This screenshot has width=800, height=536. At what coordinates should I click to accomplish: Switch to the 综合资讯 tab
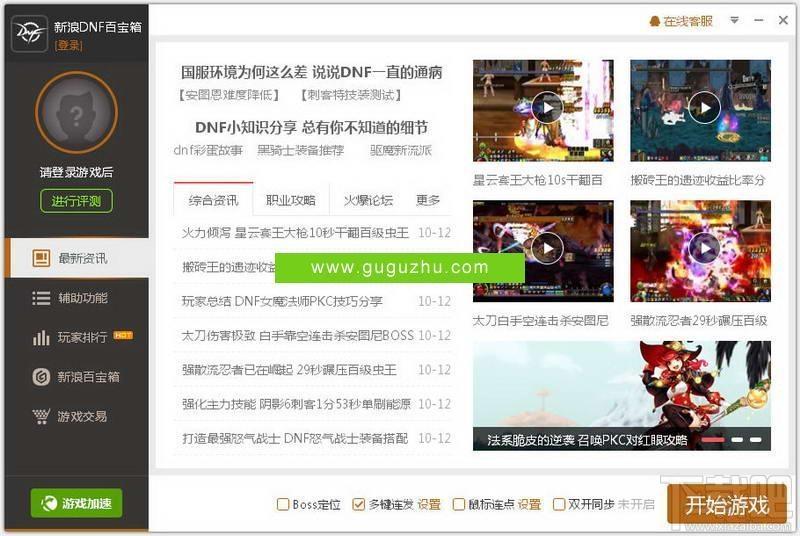(213, 200)
